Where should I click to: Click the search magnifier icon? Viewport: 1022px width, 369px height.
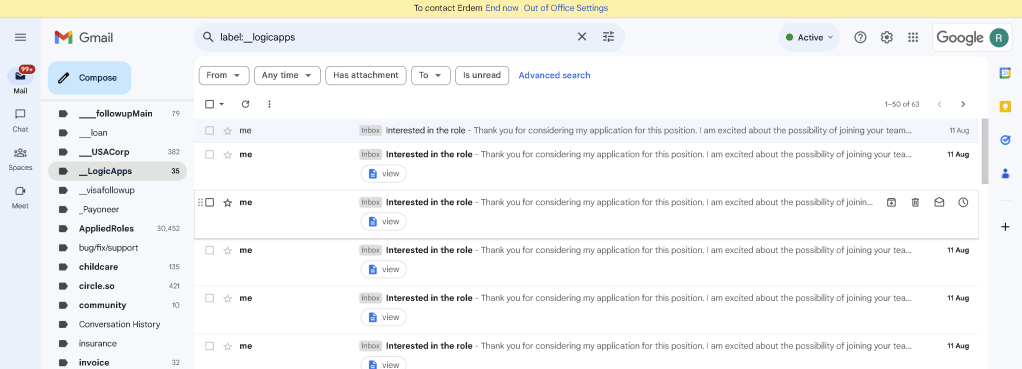(x=208, y=37)
